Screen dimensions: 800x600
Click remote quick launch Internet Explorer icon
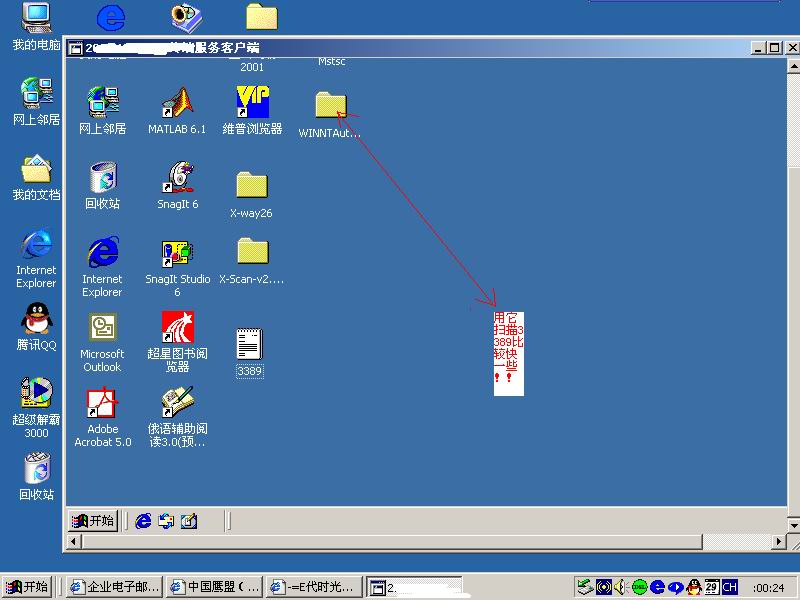(x=143, y=521)
